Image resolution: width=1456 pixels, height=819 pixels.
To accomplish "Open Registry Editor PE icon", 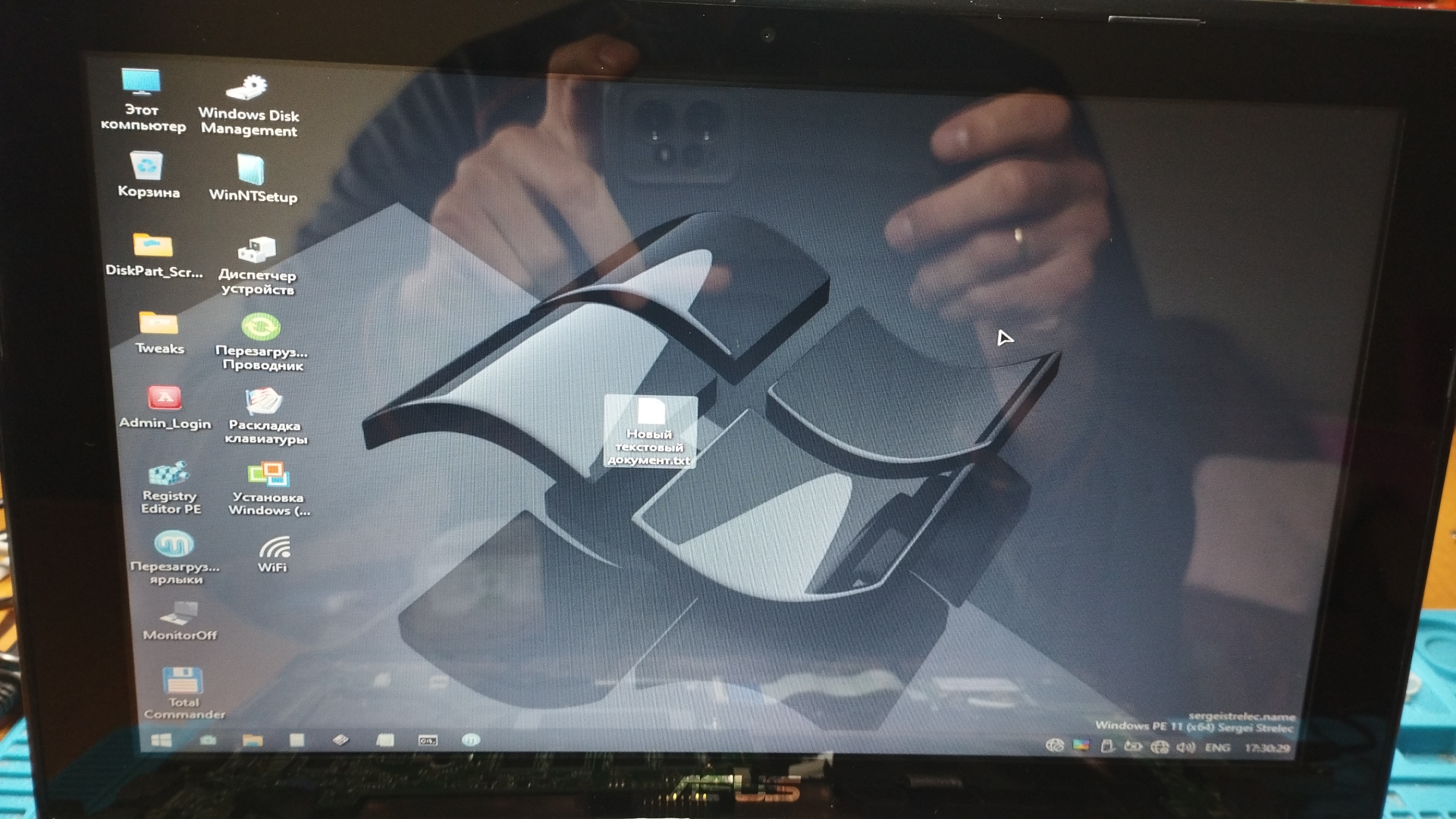I will click(x=169, y=475).
